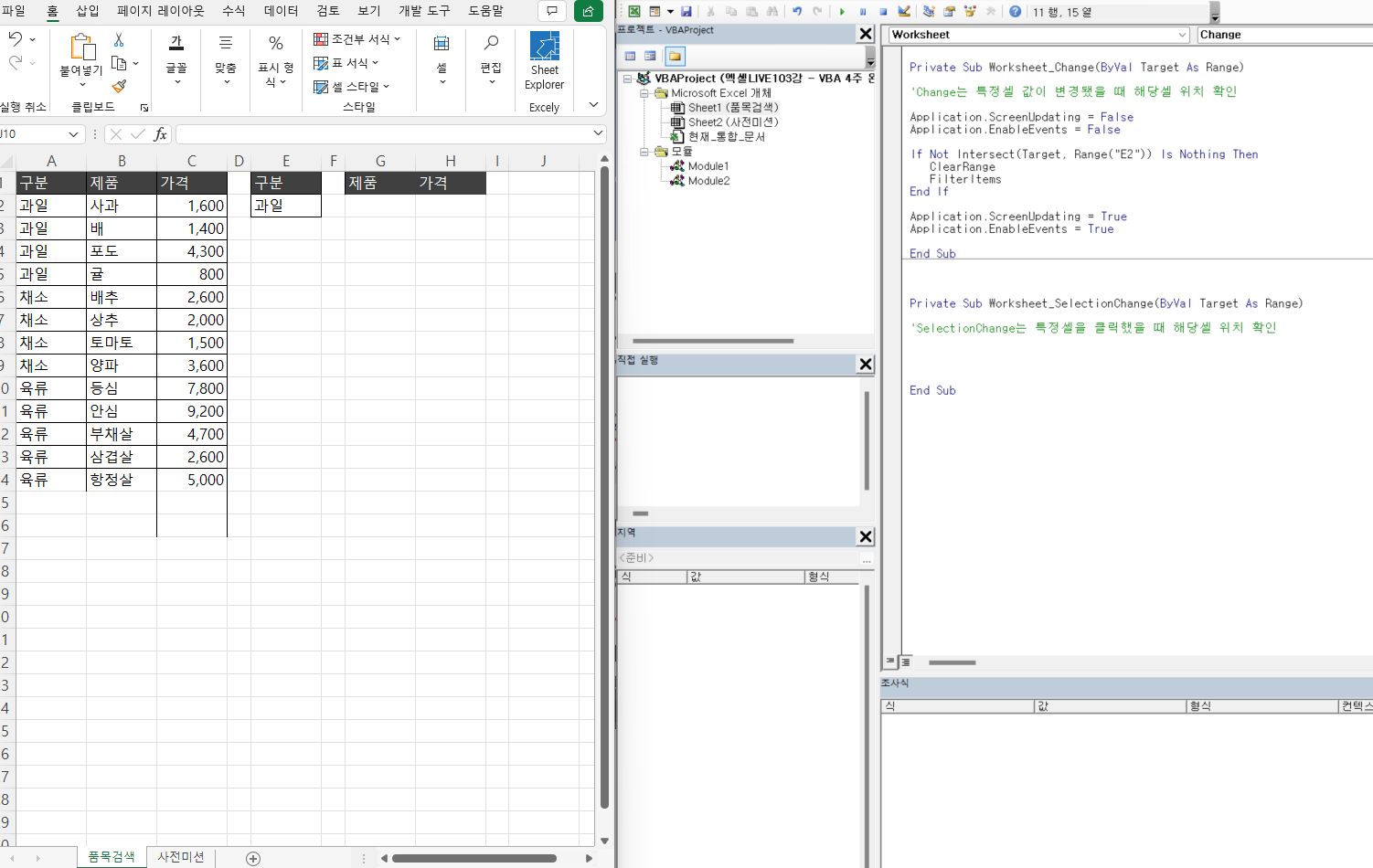Expand the formula bar chevron
Screen dimensions: 1373x868
(x=598, y=133)
